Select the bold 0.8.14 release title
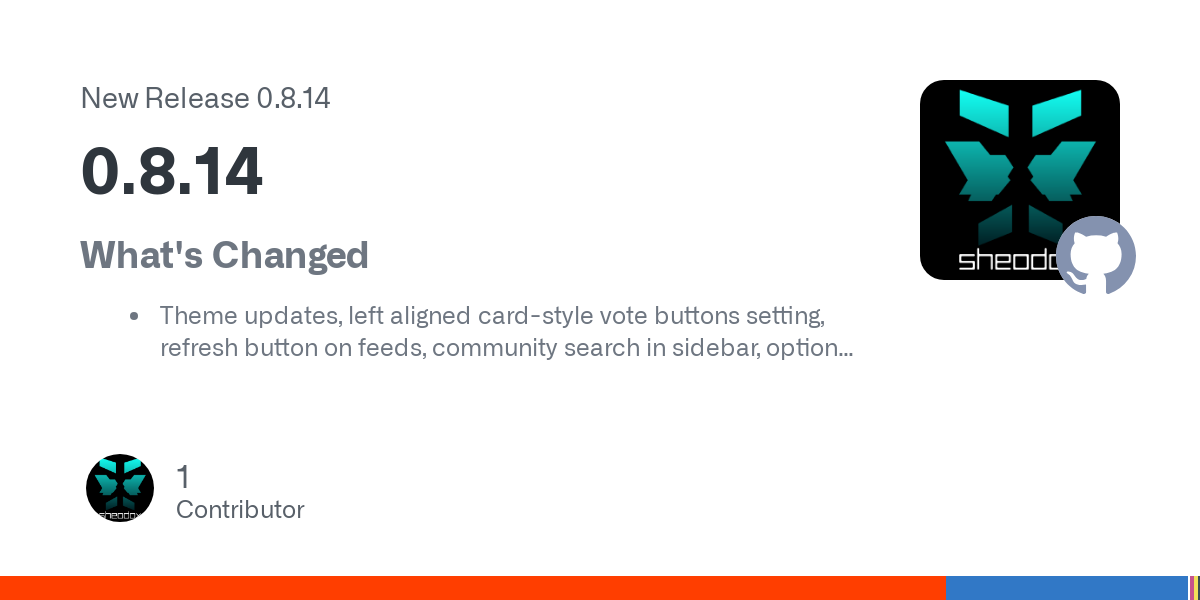This screenshot has width=1200, height=600. pyautogui.click(x=172, y=172)
